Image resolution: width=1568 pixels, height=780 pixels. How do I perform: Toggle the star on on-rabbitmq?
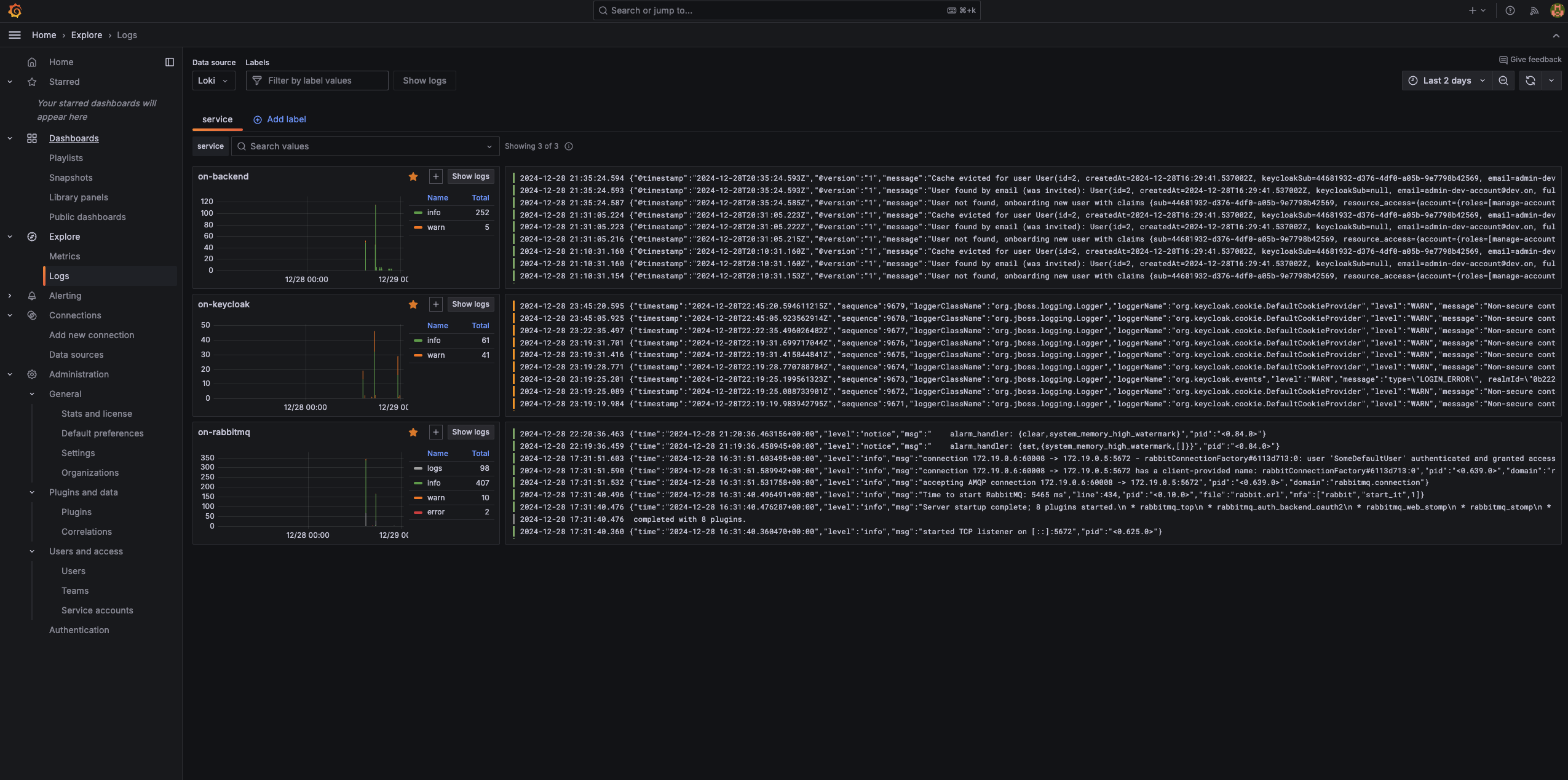pos(413,432)
